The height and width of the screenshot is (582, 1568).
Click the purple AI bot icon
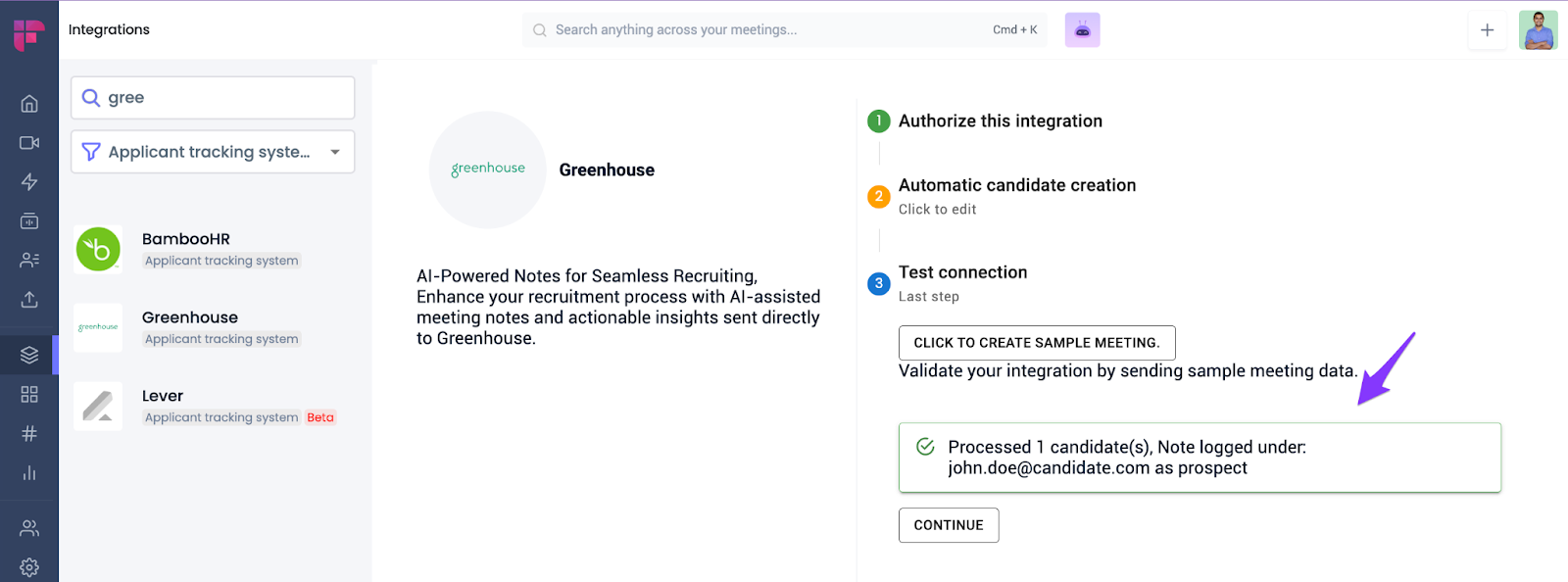[1082, 30]
